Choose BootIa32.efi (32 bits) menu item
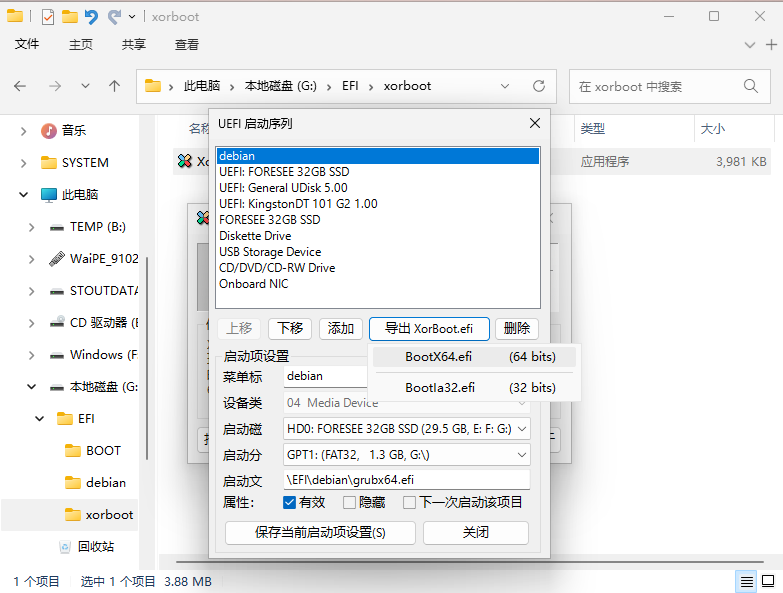Image resolution: width=783 pixels, height=593 pixels. [474, 388]
